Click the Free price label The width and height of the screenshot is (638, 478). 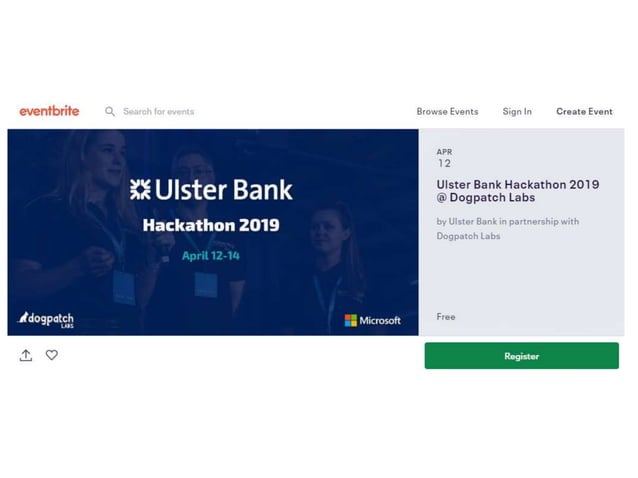point(446,316)
